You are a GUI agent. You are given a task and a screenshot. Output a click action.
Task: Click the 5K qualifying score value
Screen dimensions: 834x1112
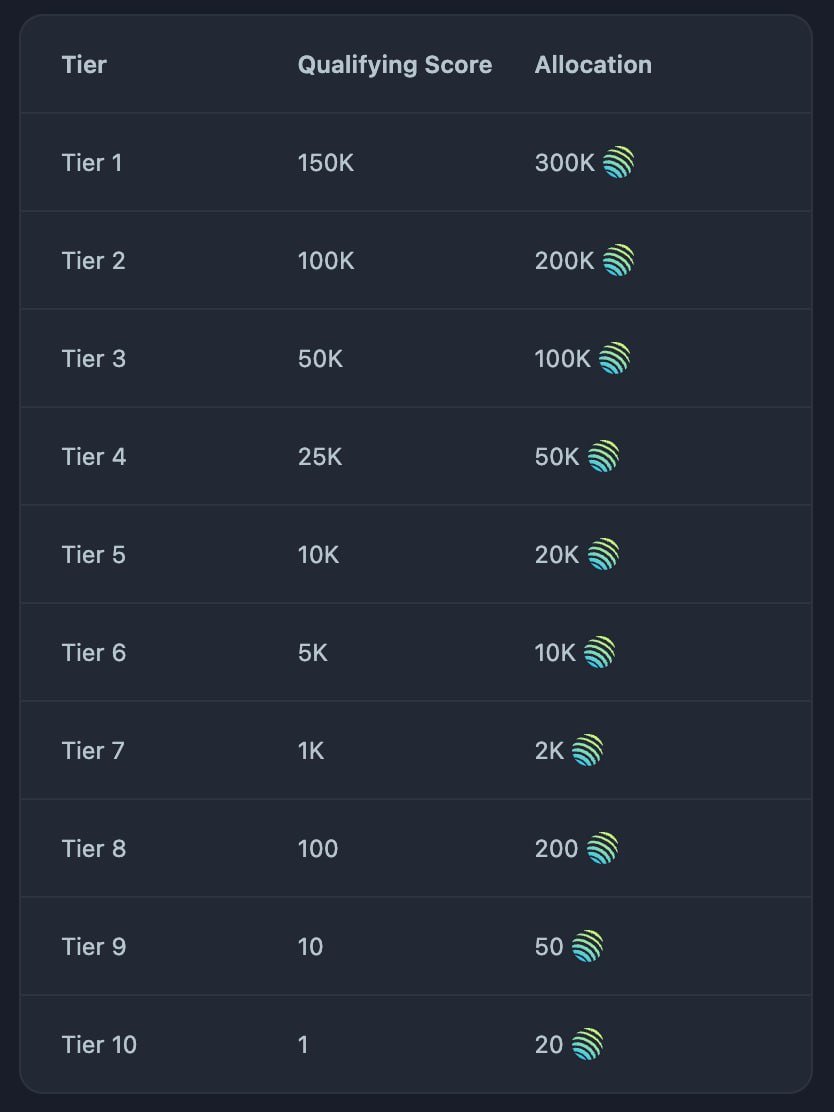pyautogui.click(x=313, y=652)
